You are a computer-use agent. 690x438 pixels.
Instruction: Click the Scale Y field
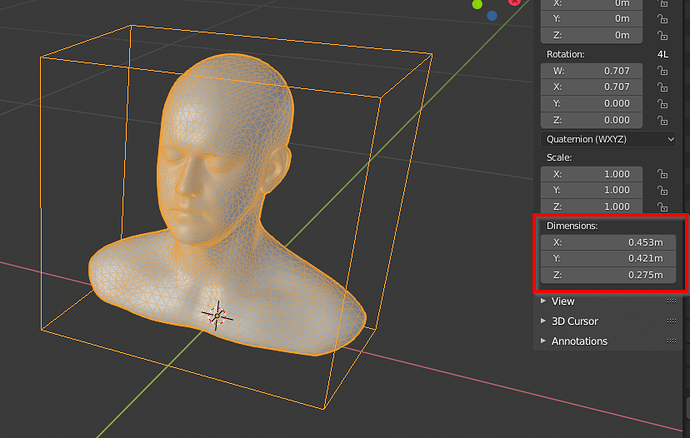pos(591,190)
